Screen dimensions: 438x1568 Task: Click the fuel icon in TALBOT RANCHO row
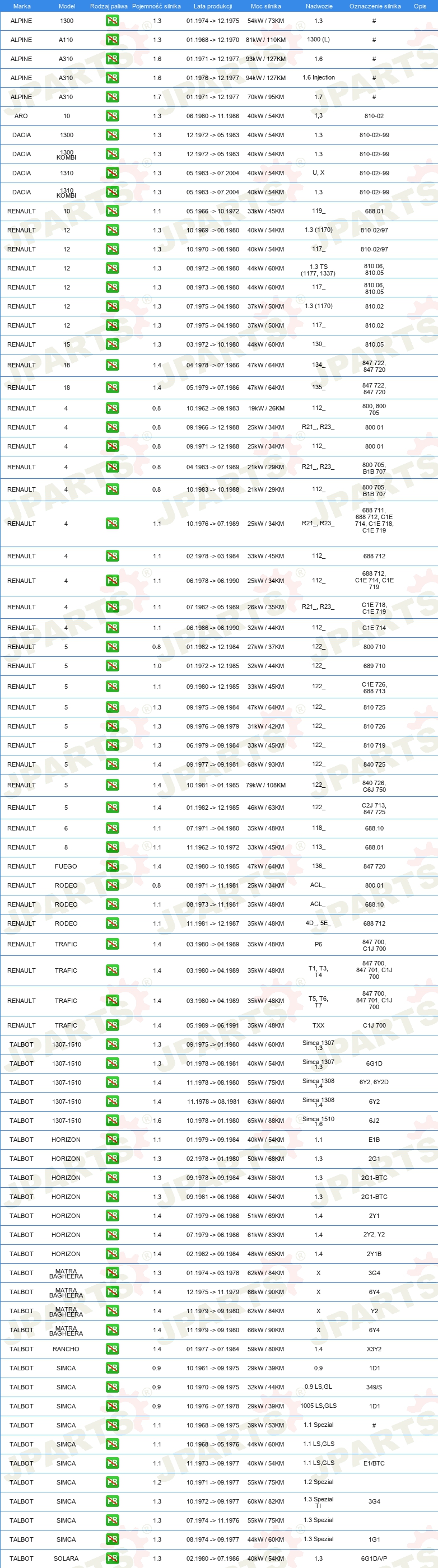112,1350
